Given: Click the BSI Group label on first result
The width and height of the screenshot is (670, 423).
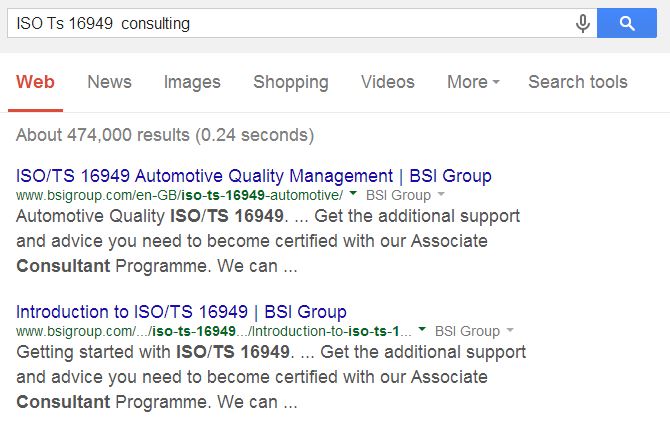Looking at the screenshot, I should pos(399,195).
